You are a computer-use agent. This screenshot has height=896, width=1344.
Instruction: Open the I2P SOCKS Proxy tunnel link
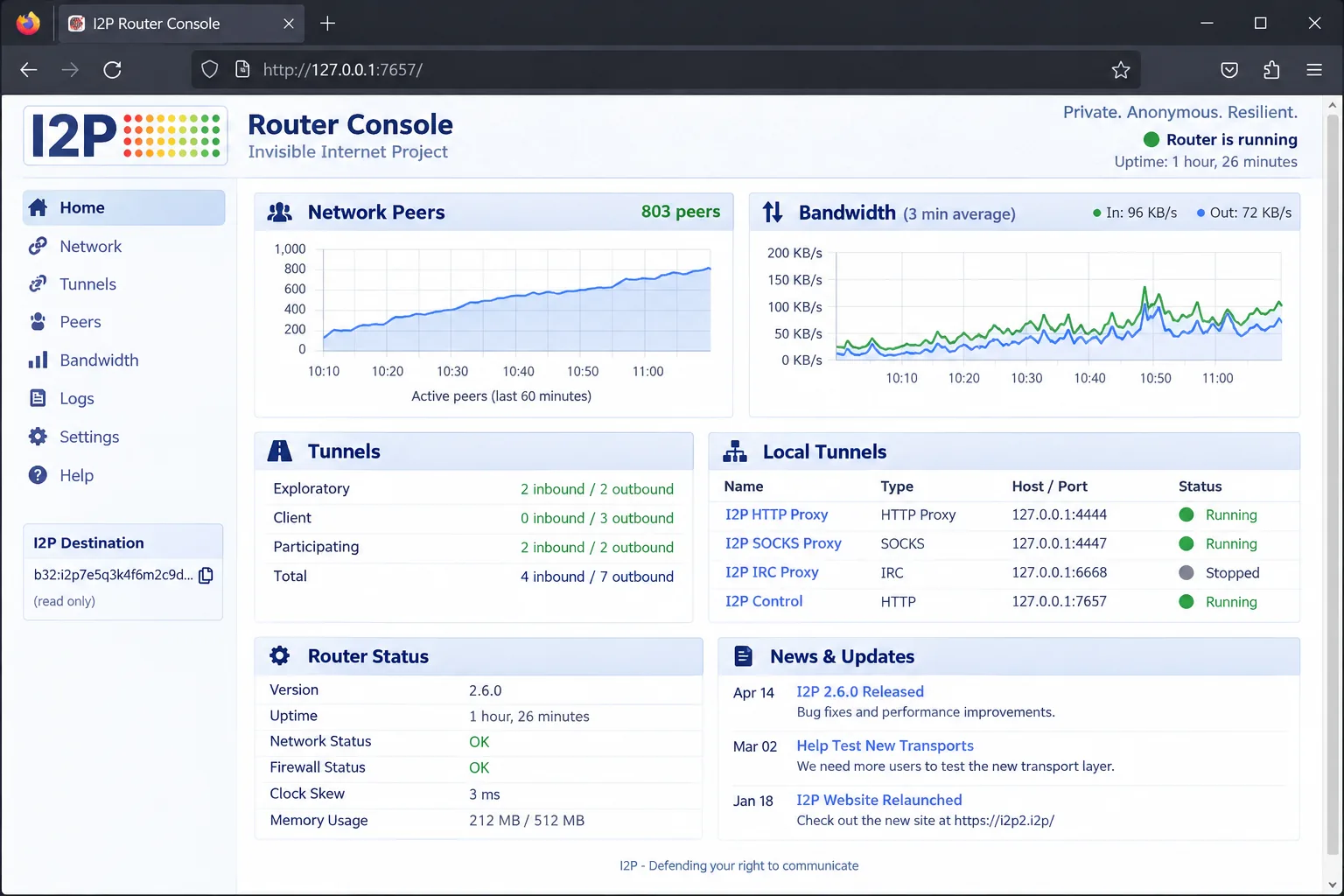[783, 543]
